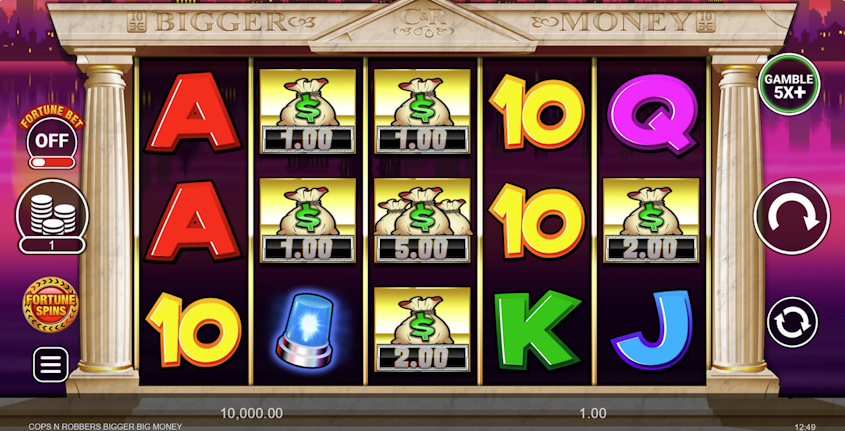Click the large spin button
This screenshot has width=845, height=431.
click(792, 217)
